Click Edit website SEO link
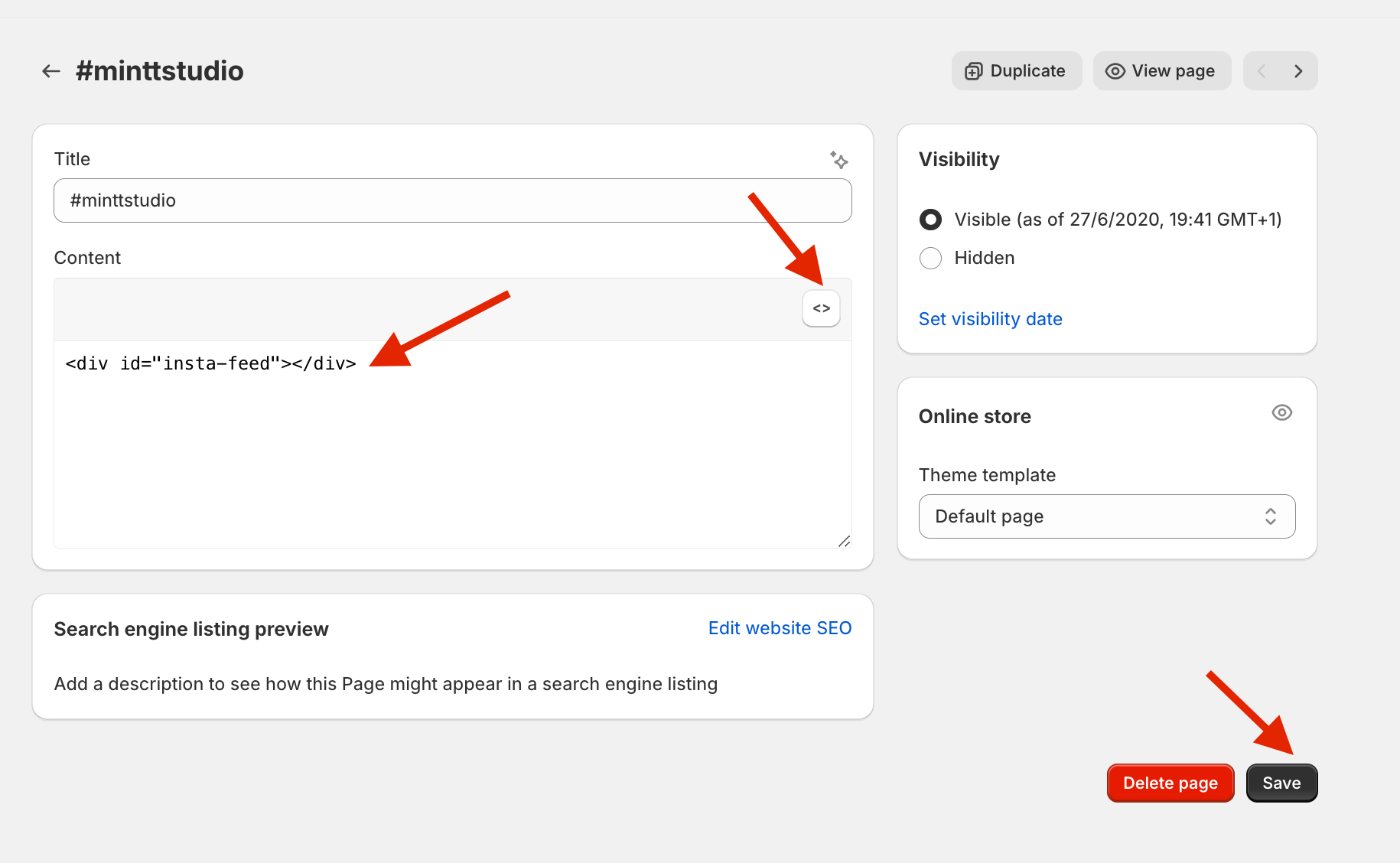This screenshot has height=863, width=1400. tap(779, 627)
